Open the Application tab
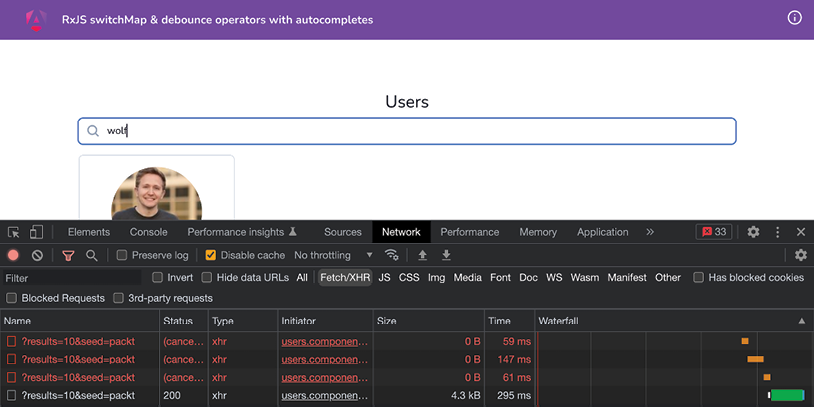The image size is (814, 407). 603,232
